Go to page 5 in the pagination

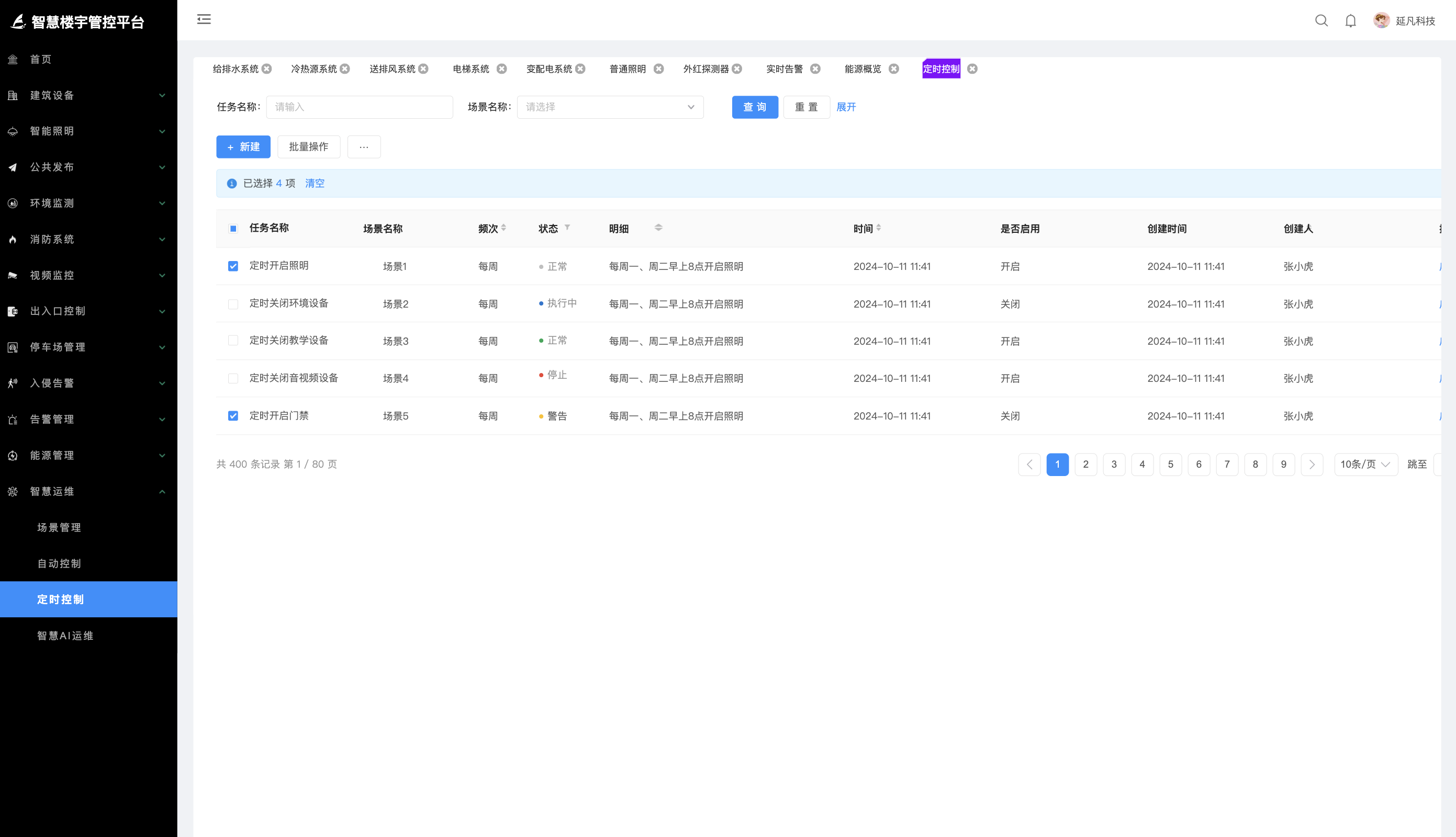pyautogui.click(x=1170, y=465)
